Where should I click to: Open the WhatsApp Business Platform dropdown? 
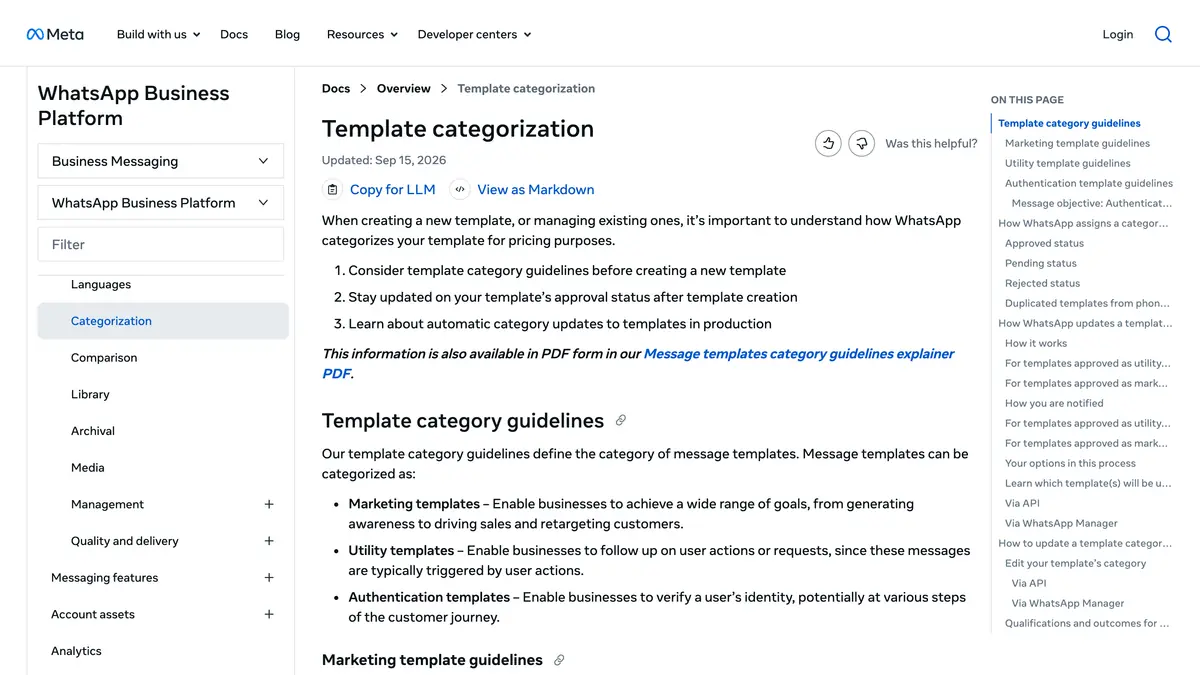pos(161,202)
